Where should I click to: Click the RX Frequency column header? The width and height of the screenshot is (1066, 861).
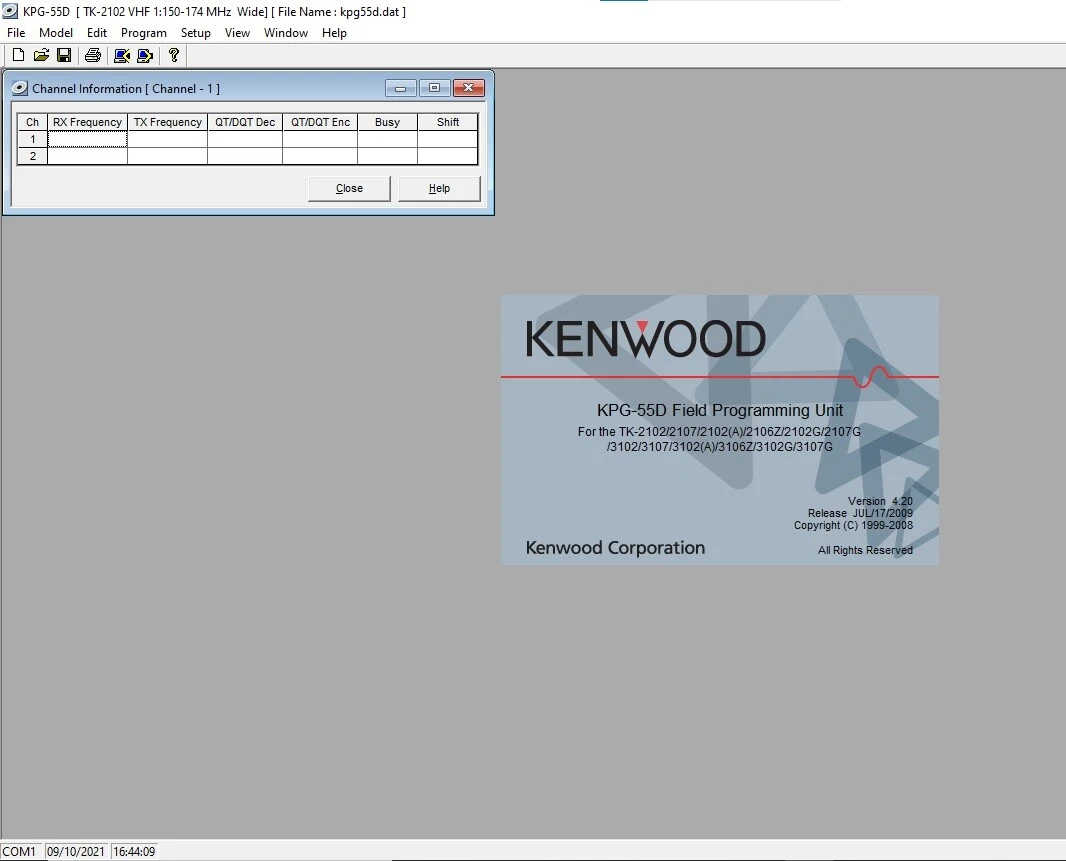87,122
